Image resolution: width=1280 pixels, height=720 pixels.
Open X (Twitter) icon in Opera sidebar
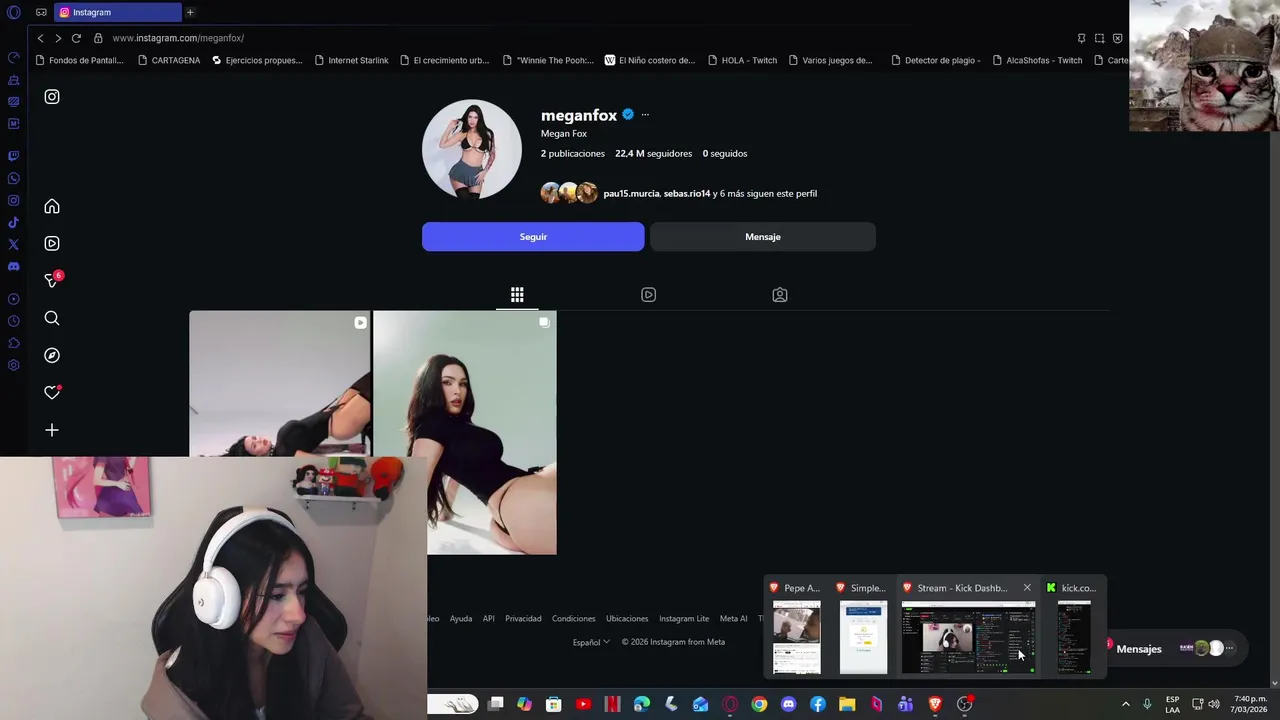pos(14,244)
